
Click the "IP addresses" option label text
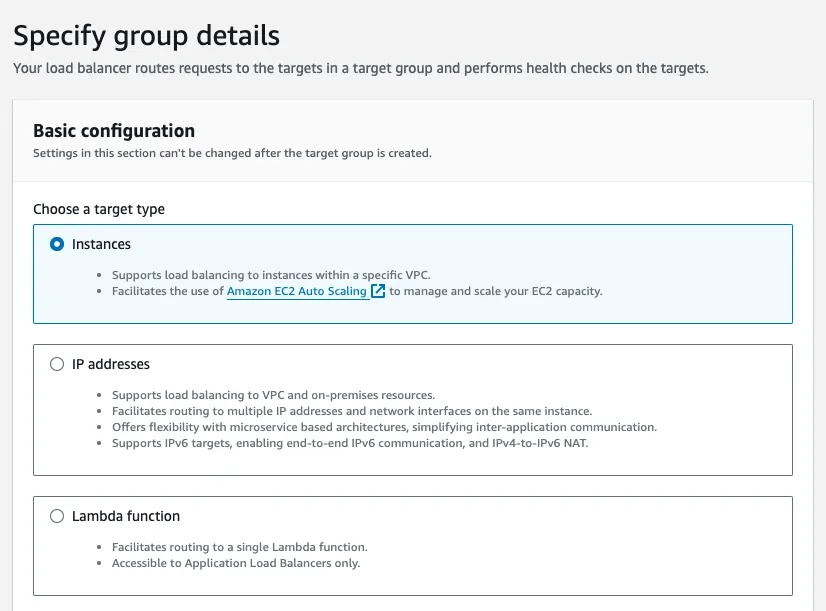(x=111, y=364)
